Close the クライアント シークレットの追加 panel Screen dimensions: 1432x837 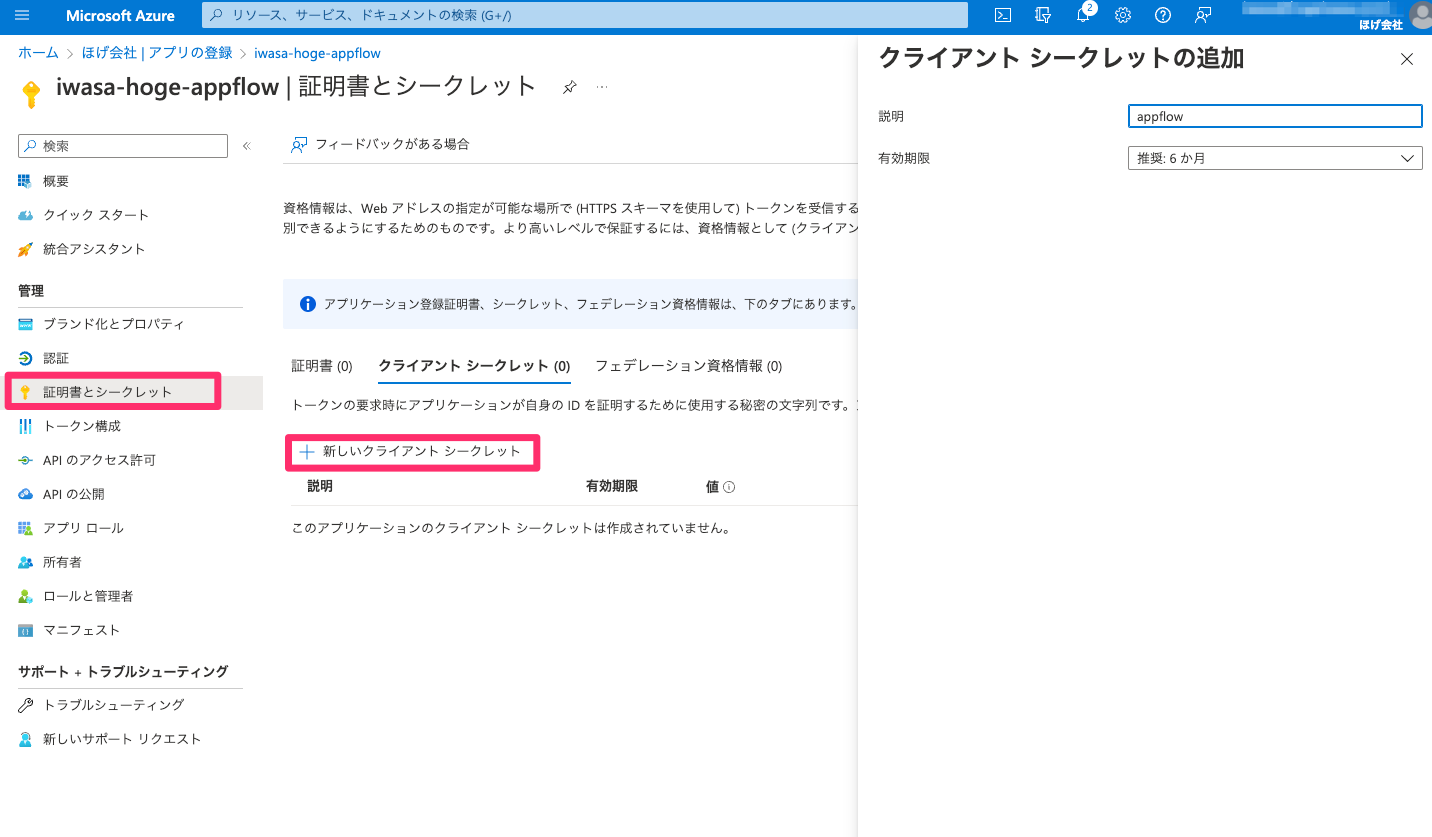coord(1407,59)
